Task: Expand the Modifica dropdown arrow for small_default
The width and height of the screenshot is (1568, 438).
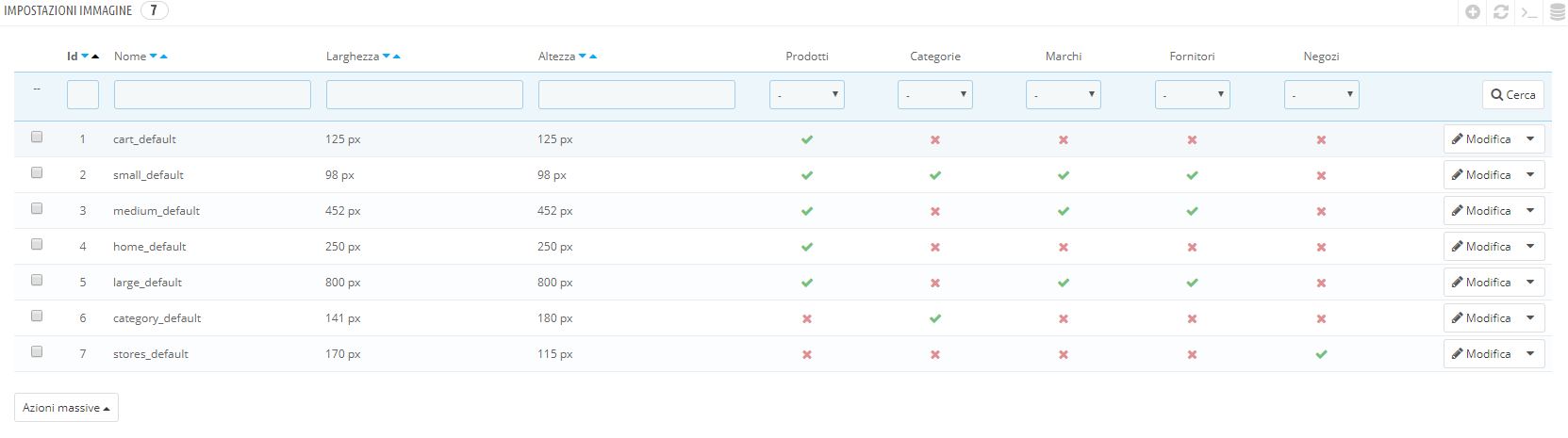Action: [1530, 175]
